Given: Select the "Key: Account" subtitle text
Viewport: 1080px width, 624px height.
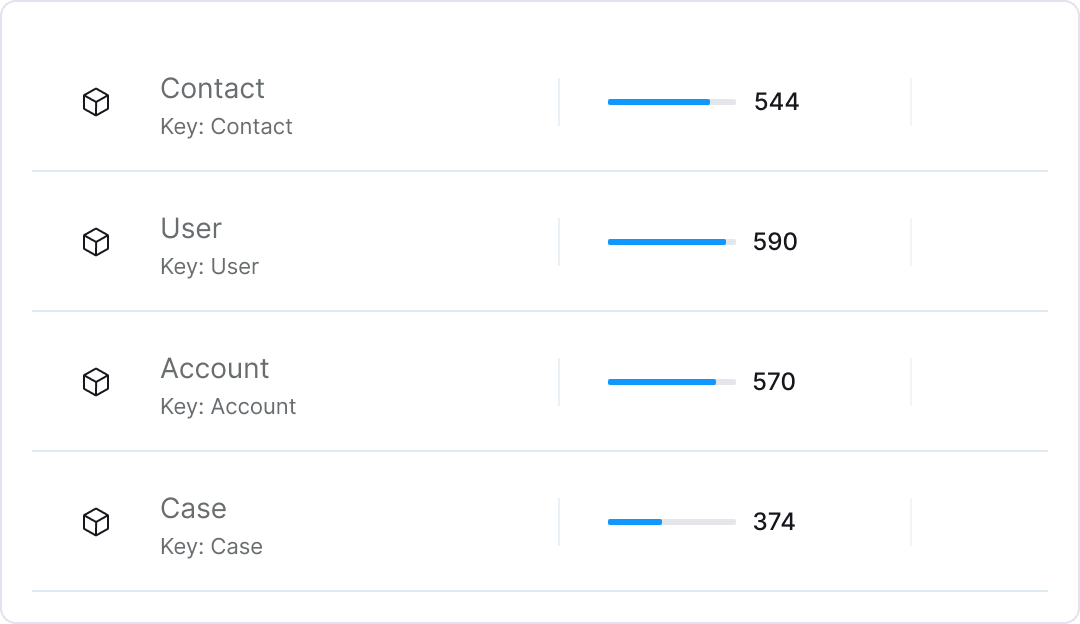Looking at the screenshot, I should (228, 407).
